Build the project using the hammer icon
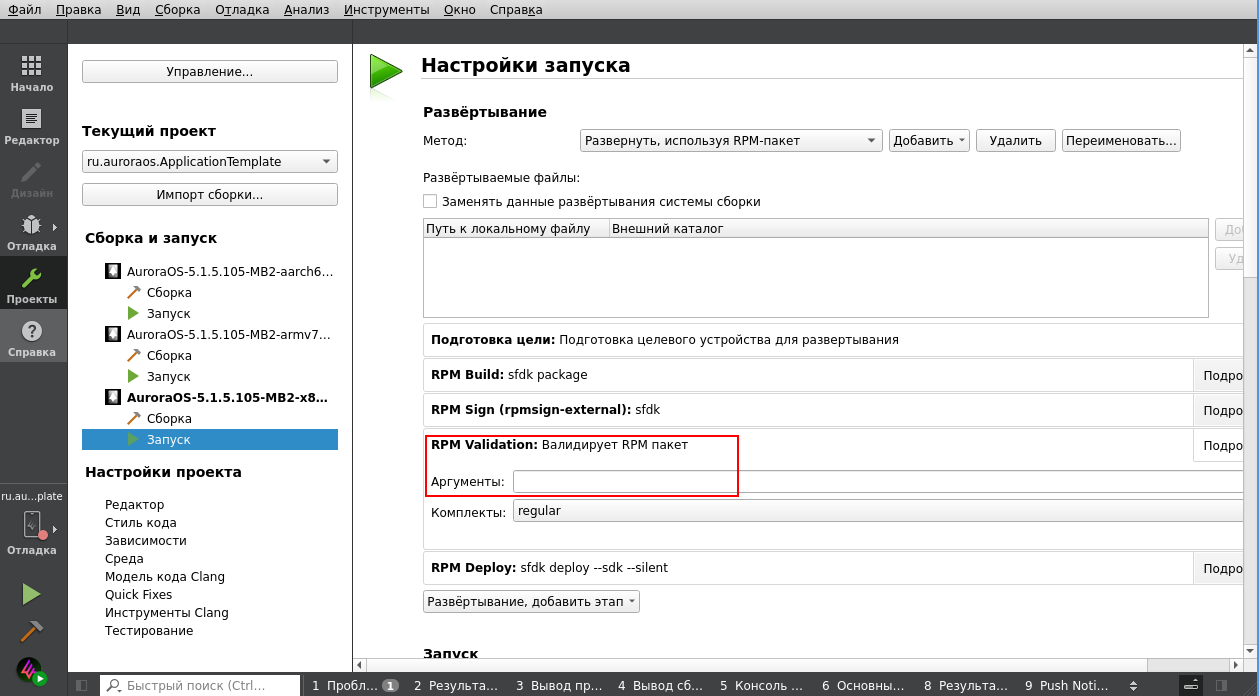The height and width of the screenshot is (696, 1259). (31, 629)
